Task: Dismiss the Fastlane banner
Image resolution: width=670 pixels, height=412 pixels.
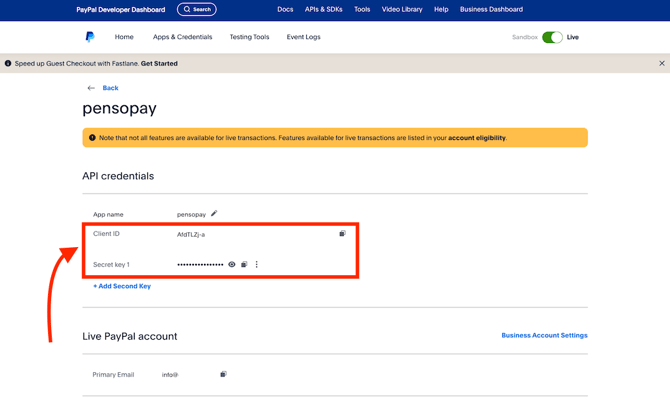Action: tap(662, 63)
